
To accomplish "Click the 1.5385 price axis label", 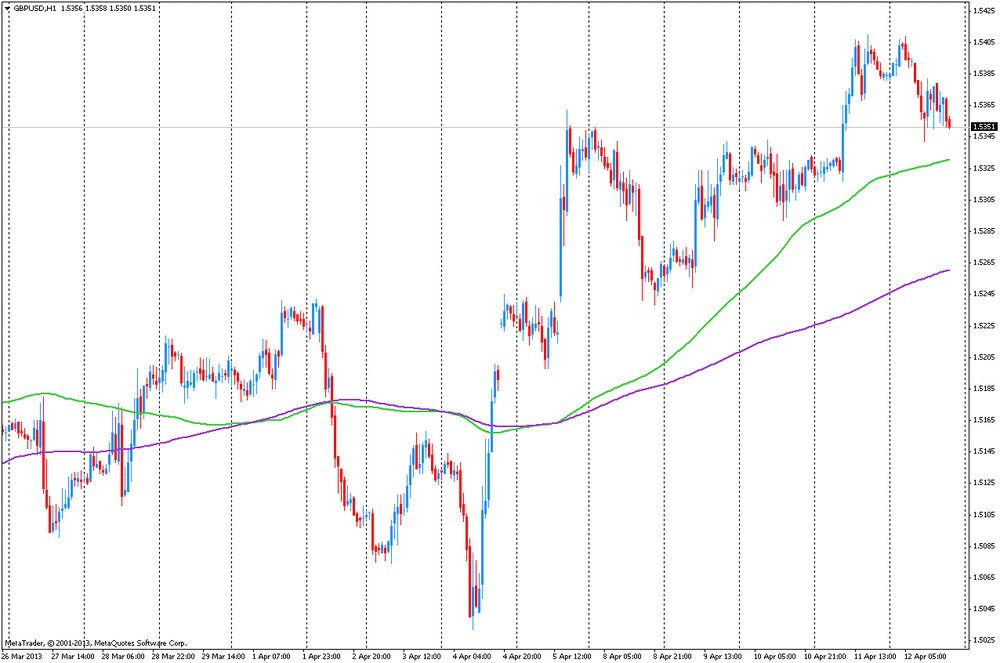I will tap(985, 73).
